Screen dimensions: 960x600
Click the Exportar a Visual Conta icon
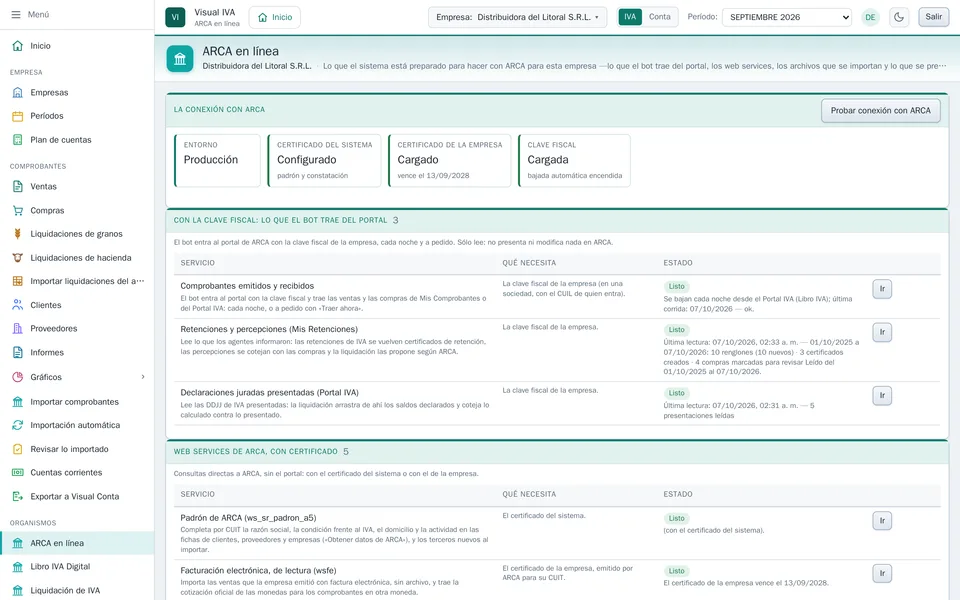(18, 496)
